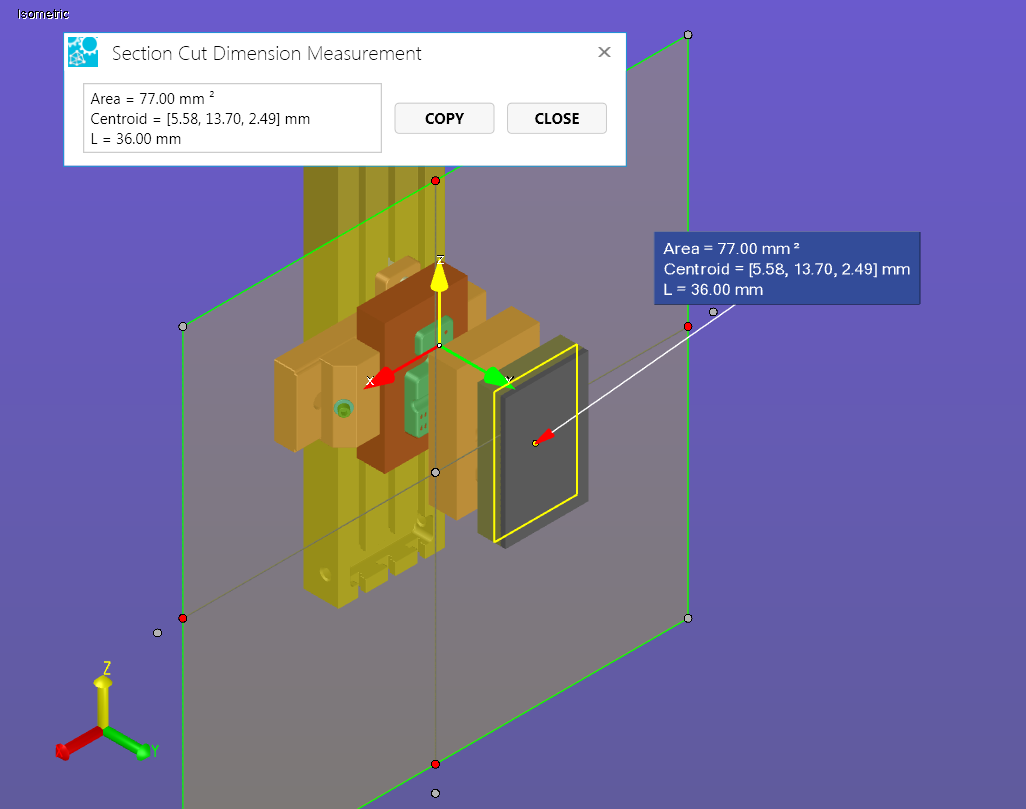Click the green screw head on the fixture
The image size is (1026, 809).
click(x=344, y=408)
